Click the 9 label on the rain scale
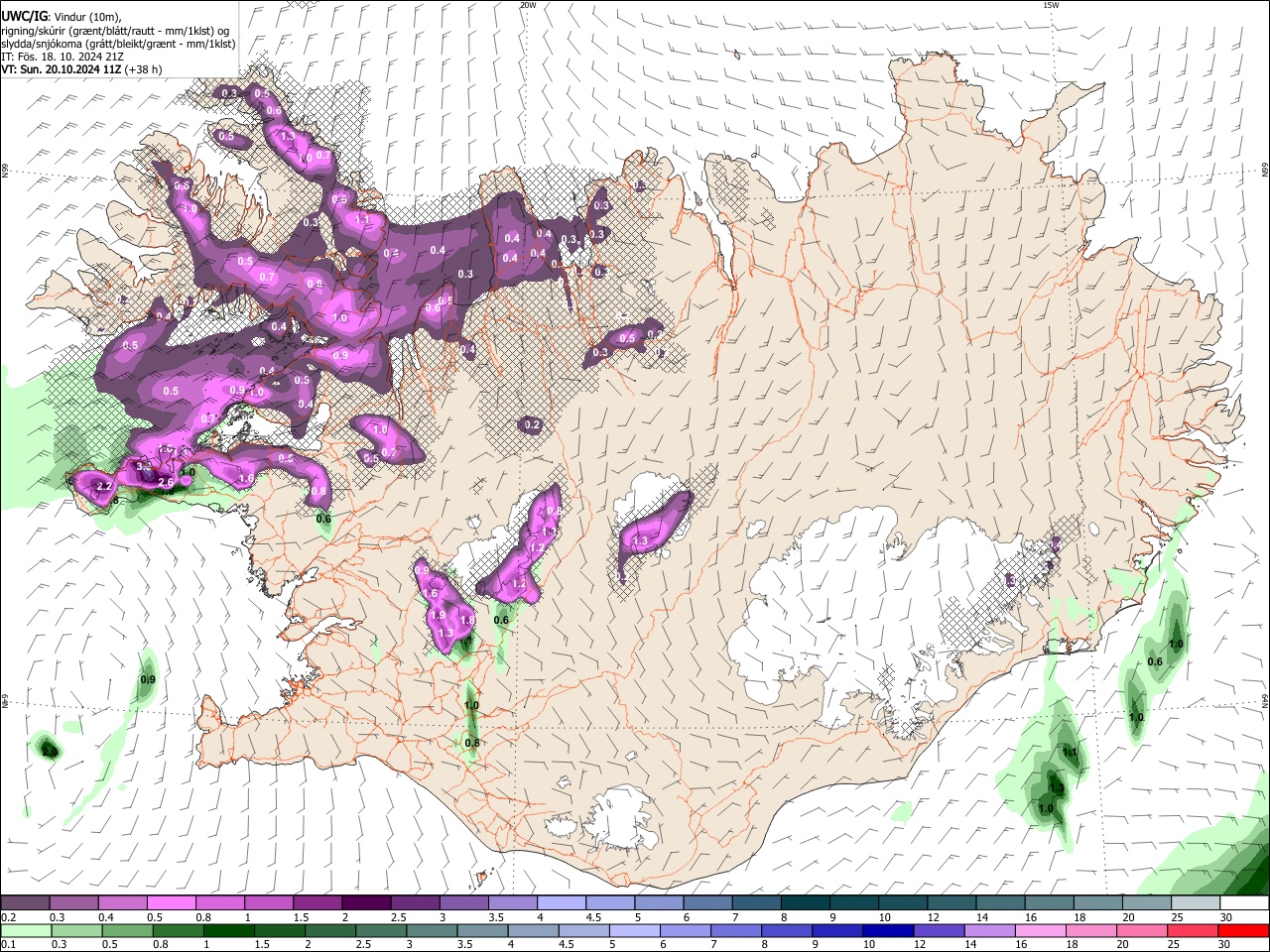 [x=817, y=944]
